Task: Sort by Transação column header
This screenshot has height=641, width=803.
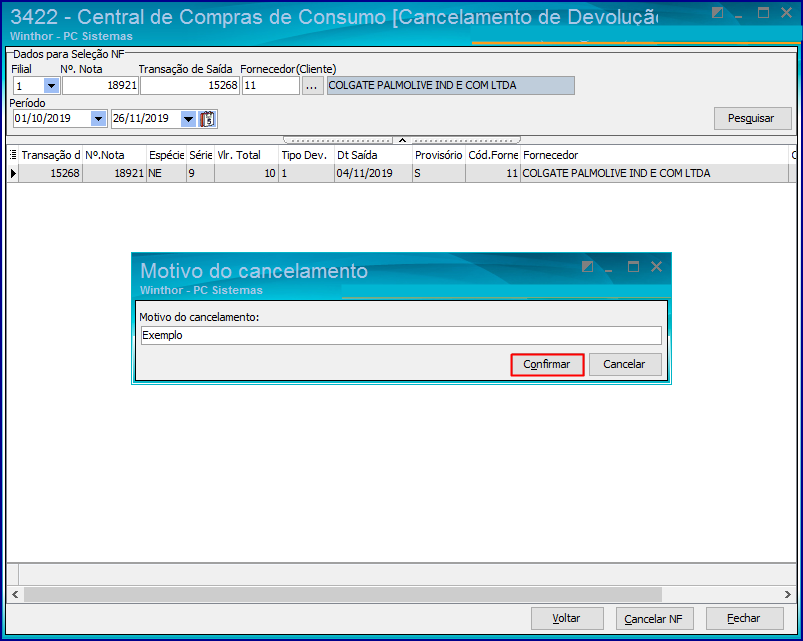Action: click(51, 155)
